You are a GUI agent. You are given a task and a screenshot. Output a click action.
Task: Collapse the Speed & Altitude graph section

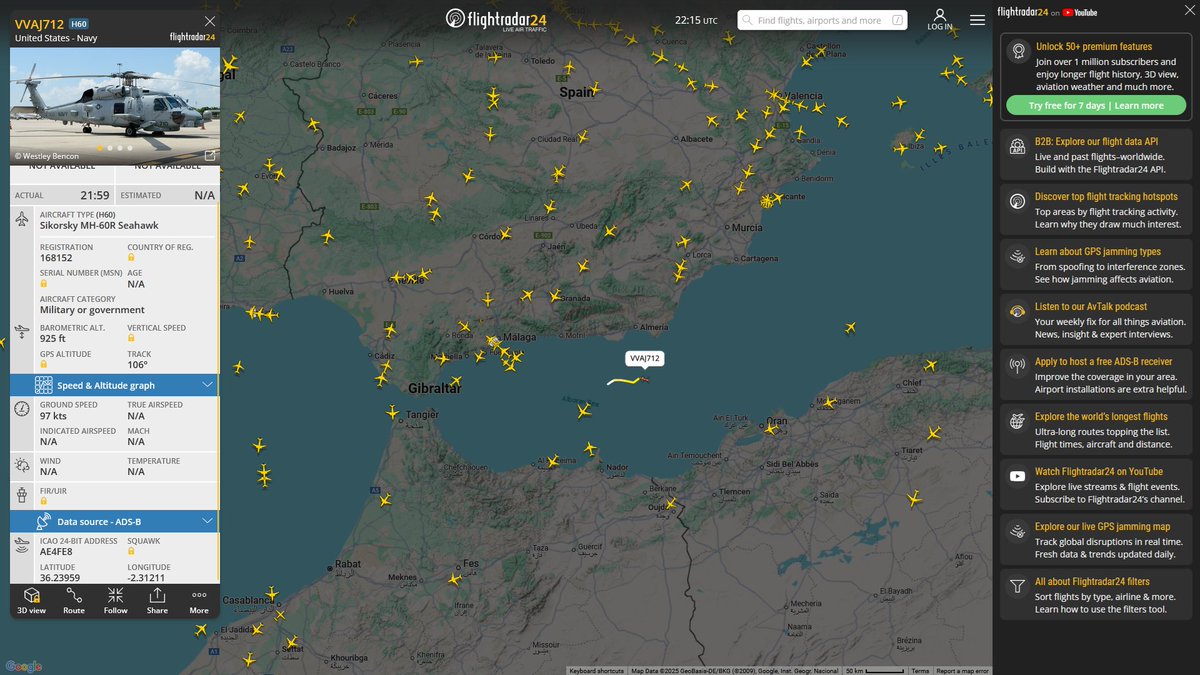tap(208, 385)
